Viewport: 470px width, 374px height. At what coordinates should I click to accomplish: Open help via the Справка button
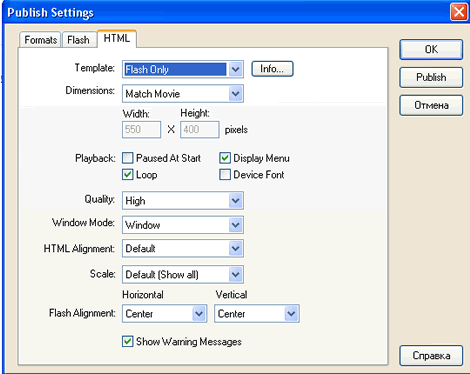pyautogui.click(x=431, y=355)
